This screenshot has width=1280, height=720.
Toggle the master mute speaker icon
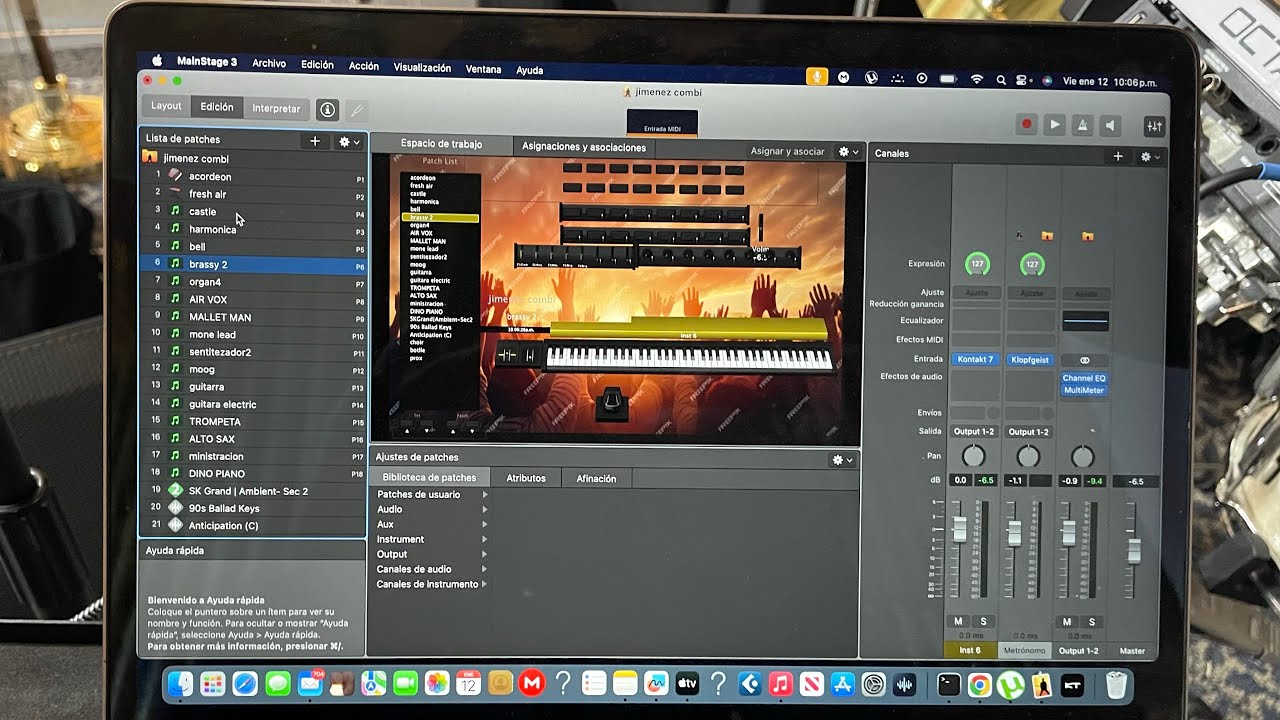1110,125
